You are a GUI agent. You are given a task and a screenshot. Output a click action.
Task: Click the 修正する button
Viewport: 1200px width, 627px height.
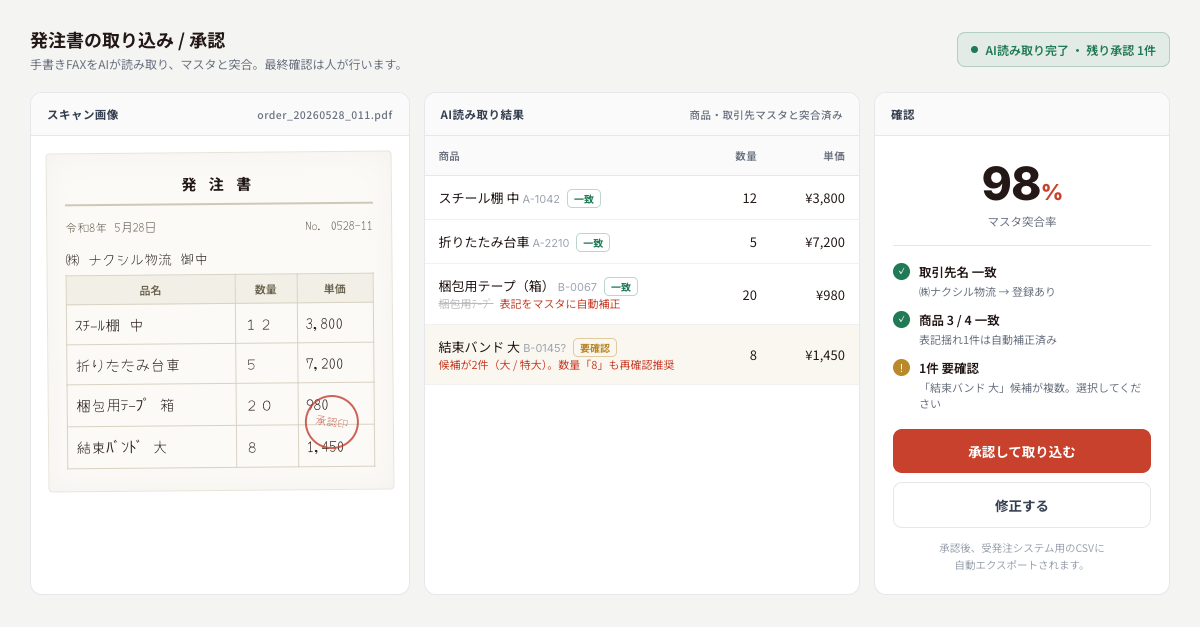pos(1021,505)
